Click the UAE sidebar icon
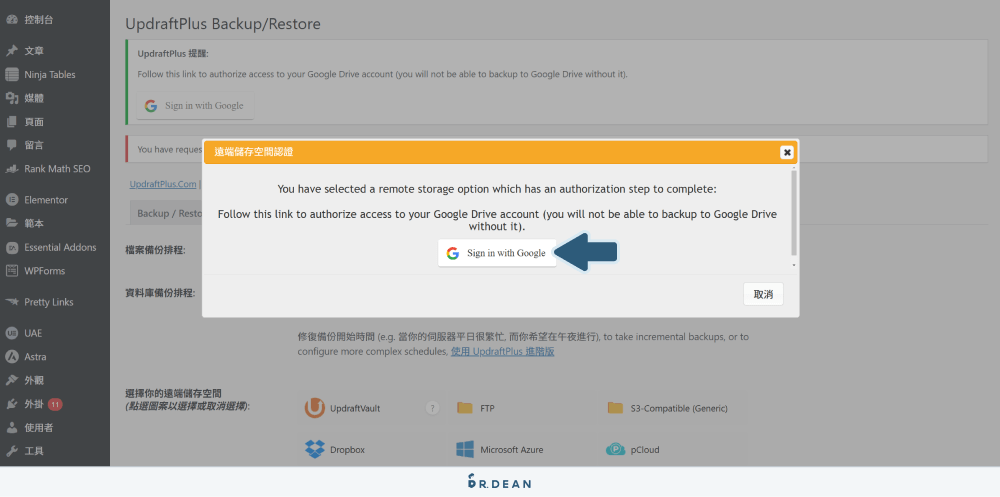The image size is (1000, 497). pos(11,333)
